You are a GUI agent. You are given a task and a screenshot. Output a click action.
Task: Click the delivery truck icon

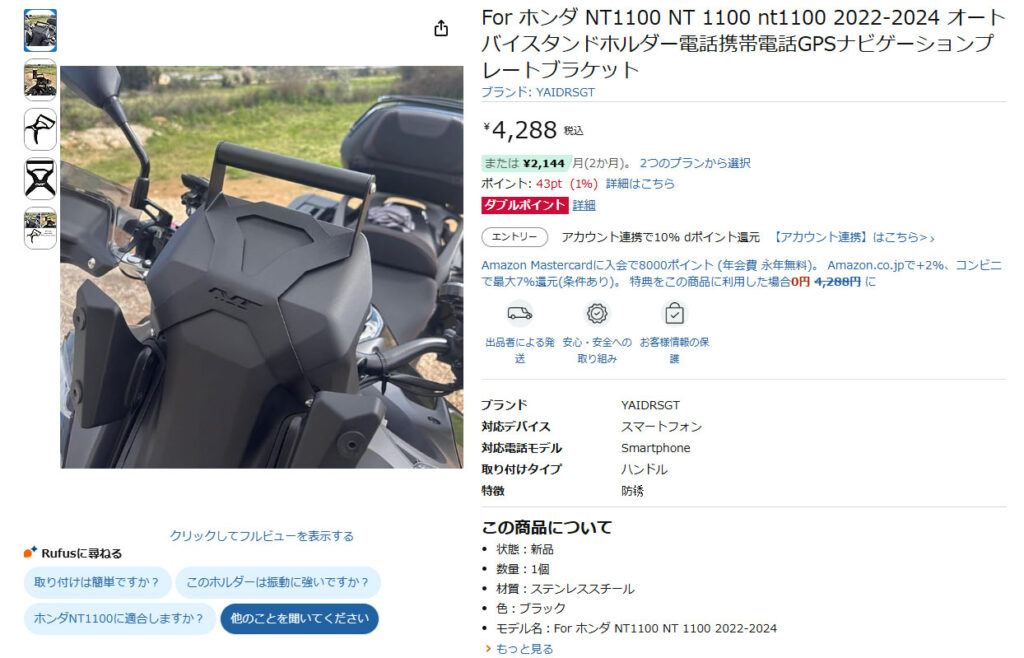click(x=520, y=314)
